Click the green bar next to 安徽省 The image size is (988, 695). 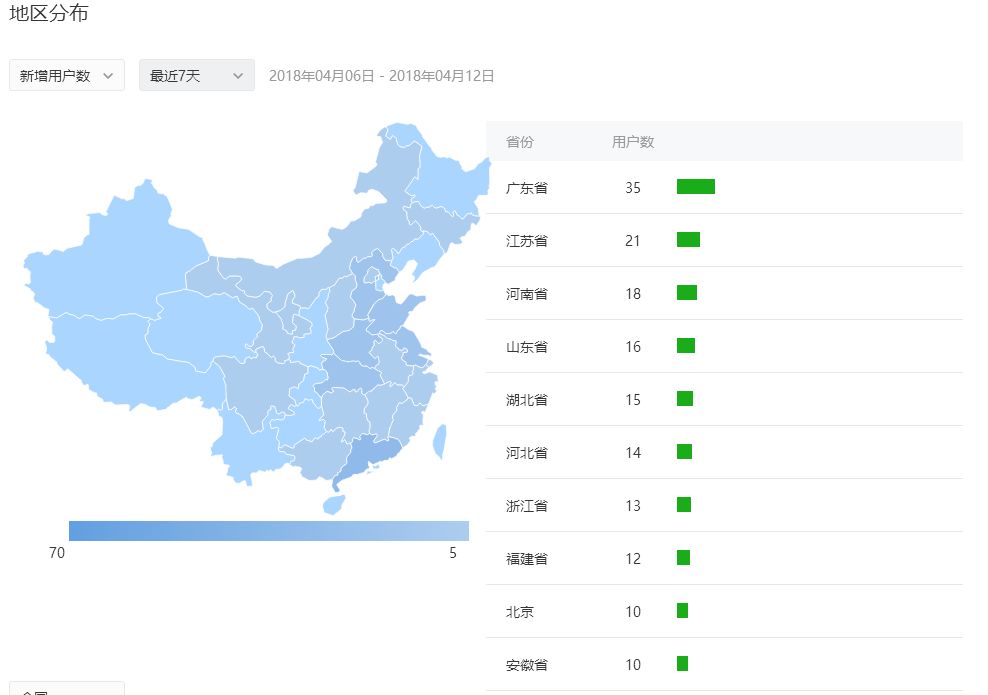(x=683, y=664)
